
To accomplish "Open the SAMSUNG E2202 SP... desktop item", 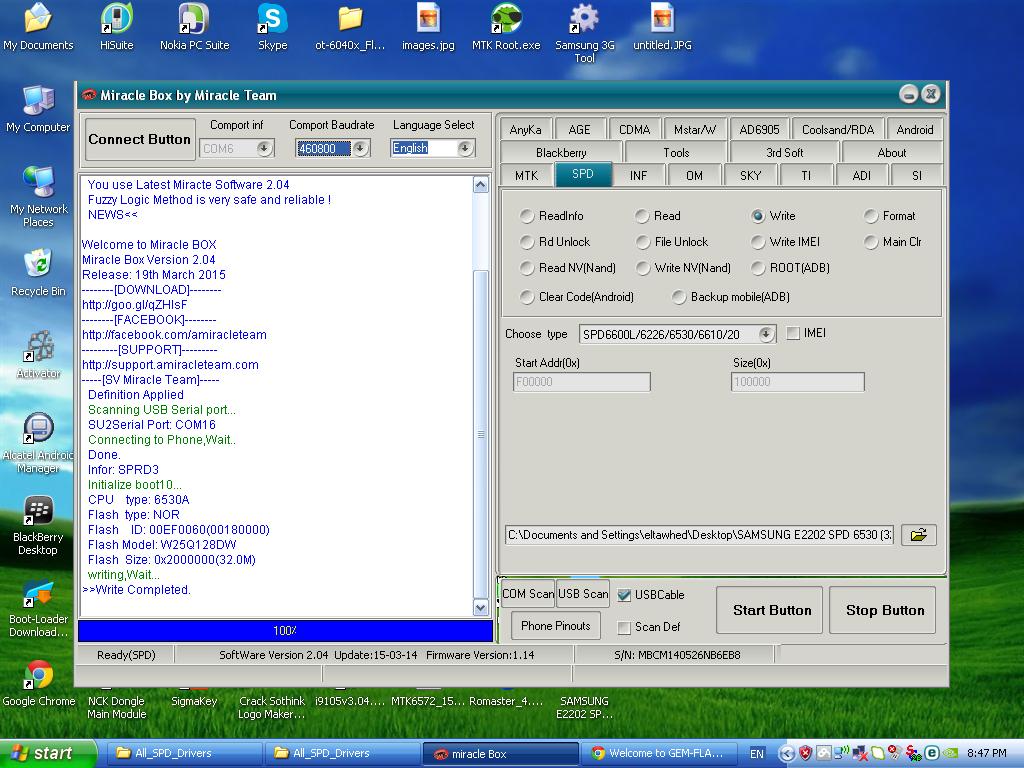I will coord(584,707).
